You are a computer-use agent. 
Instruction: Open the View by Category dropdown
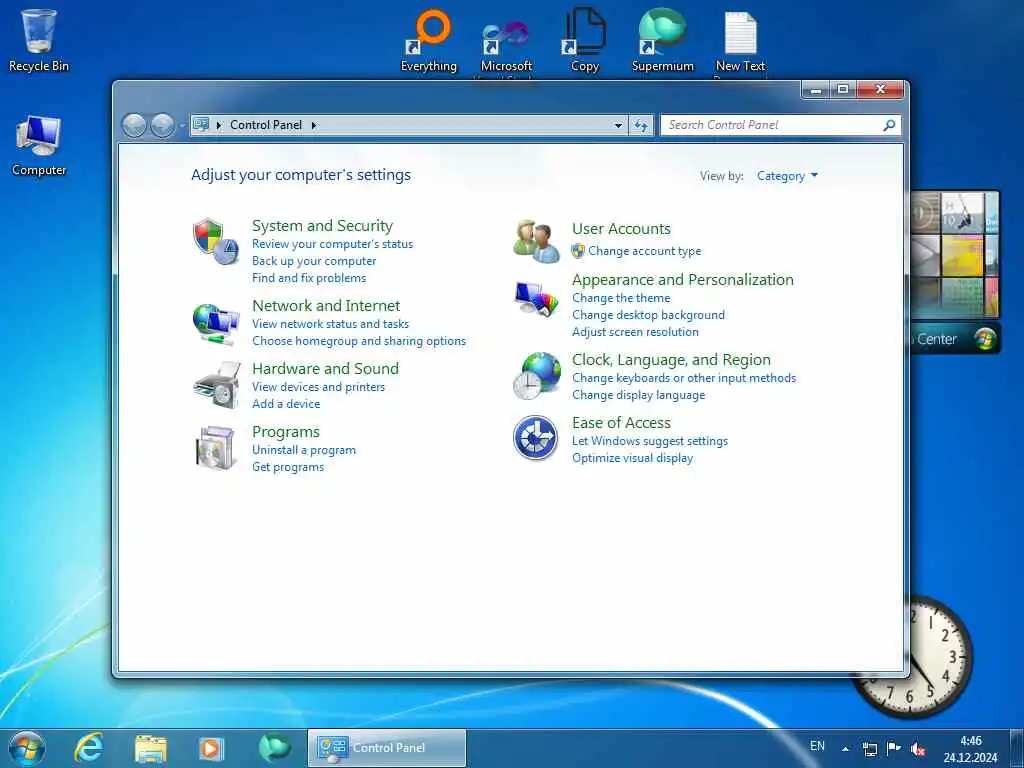[x=787, y=176]
